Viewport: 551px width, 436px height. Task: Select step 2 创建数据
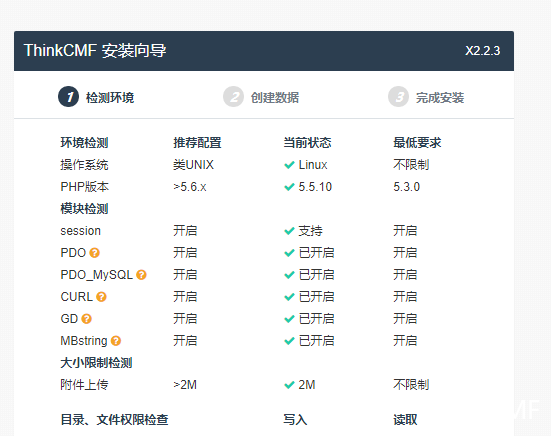261,97
